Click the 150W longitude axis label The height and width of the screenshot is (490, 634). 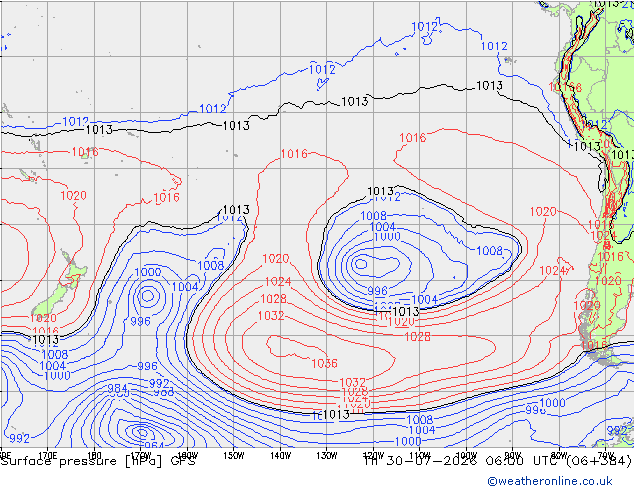[x=234, y=456]
